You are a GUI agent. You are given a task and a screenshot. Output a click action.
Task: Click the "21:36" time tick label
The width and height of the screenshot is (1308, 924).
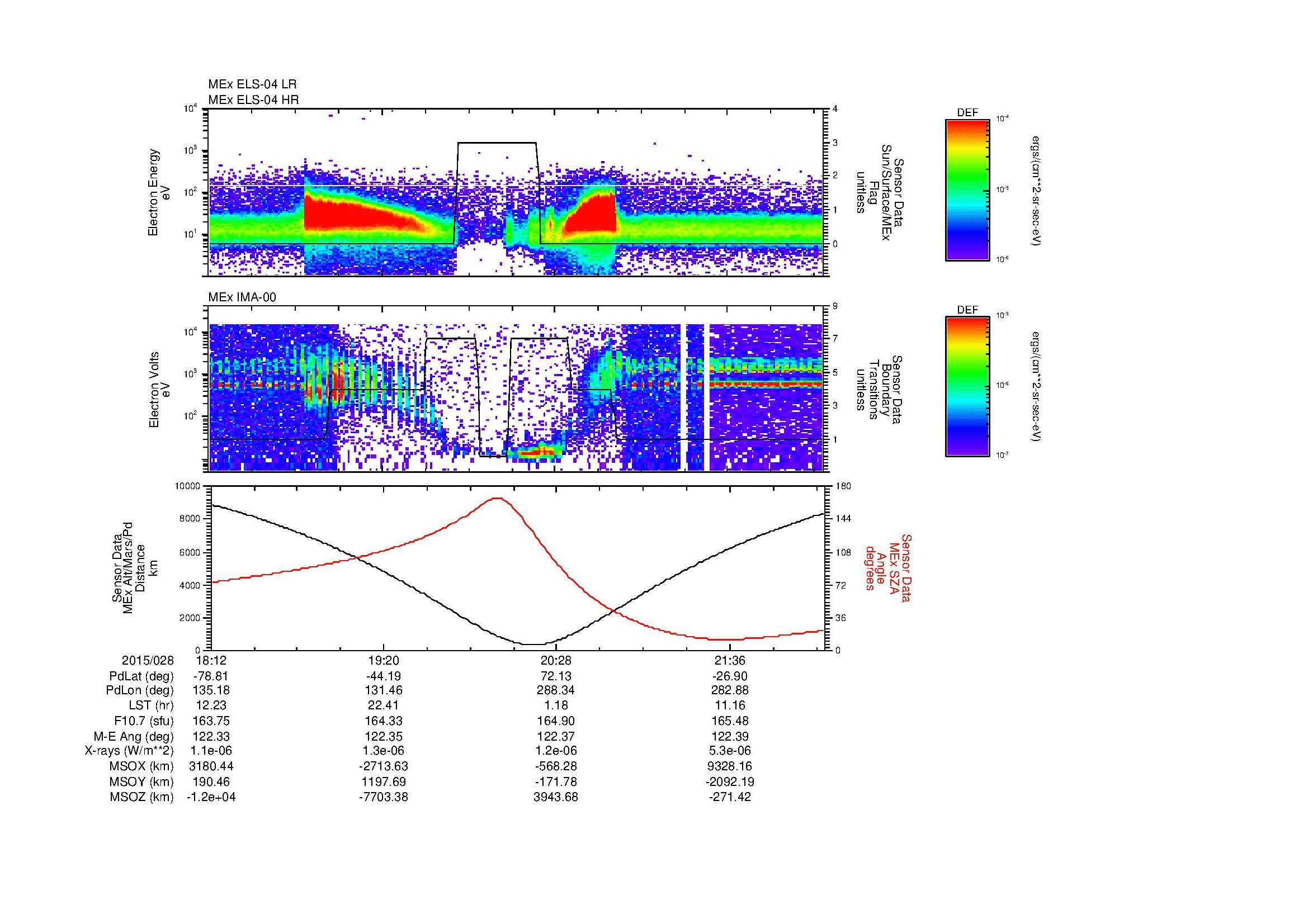coord(730,661)
